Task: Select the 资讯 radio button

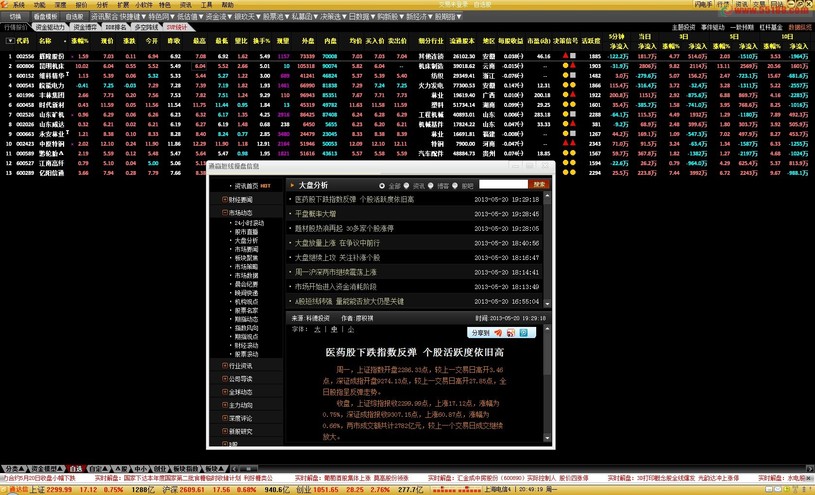Action: (407, 186)
